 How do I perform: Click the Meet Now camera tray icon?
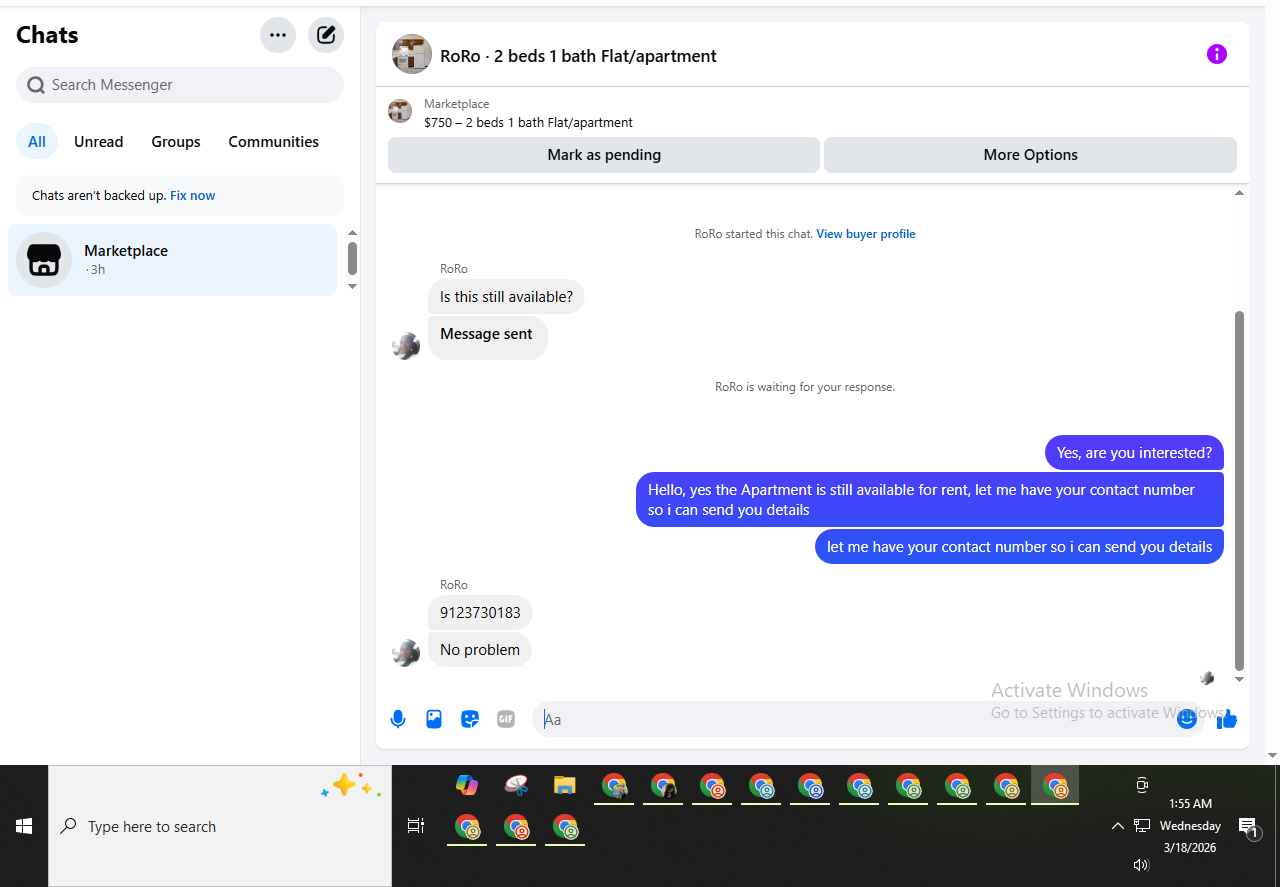point(1142,785)
